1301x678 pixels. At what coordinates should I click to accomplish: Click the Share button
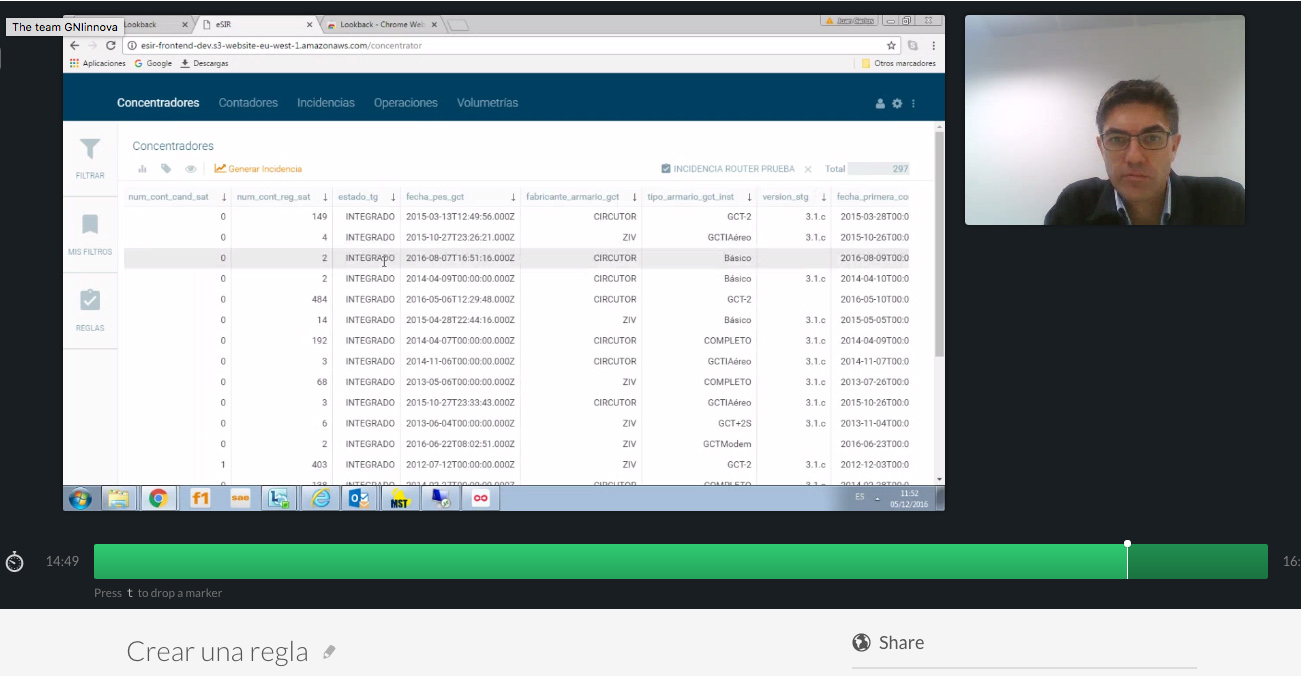click(x=888, y=643)
